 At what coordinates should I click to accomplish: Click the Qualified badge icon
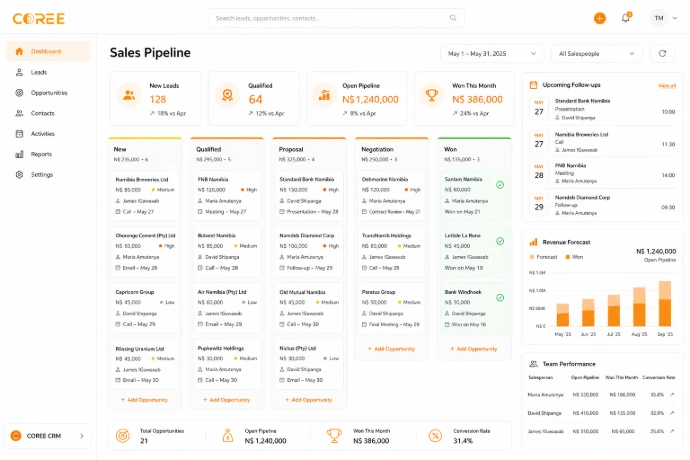[x=228, y=95]
